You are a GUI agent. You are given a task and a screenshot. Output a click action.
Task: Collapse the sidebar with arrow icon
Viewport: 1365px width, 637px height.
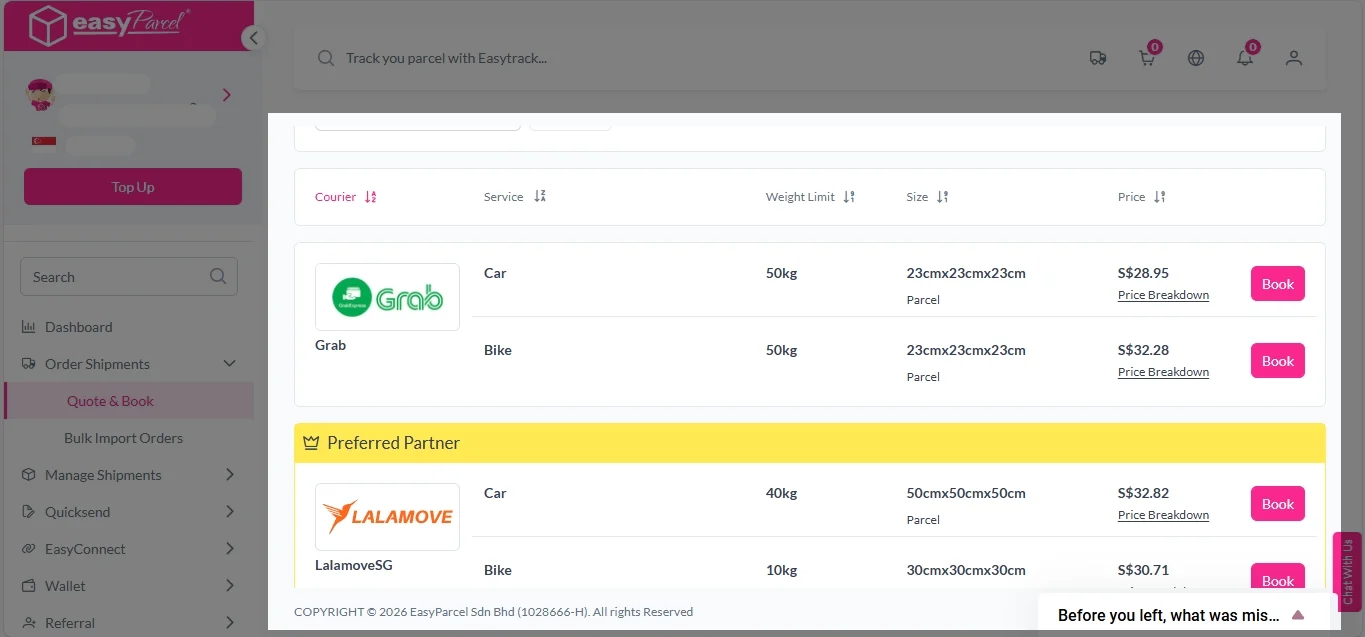253,38
